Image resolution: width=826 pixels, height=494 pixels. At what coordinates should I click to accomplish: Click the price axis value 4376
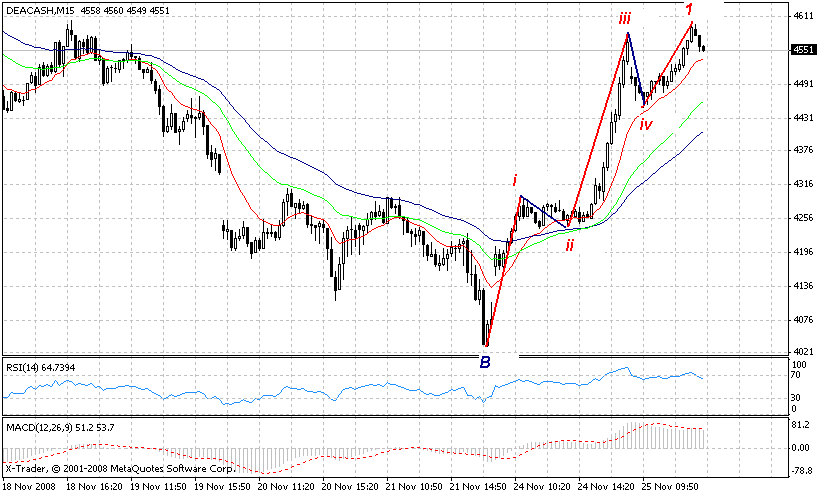tap(803, 150)
